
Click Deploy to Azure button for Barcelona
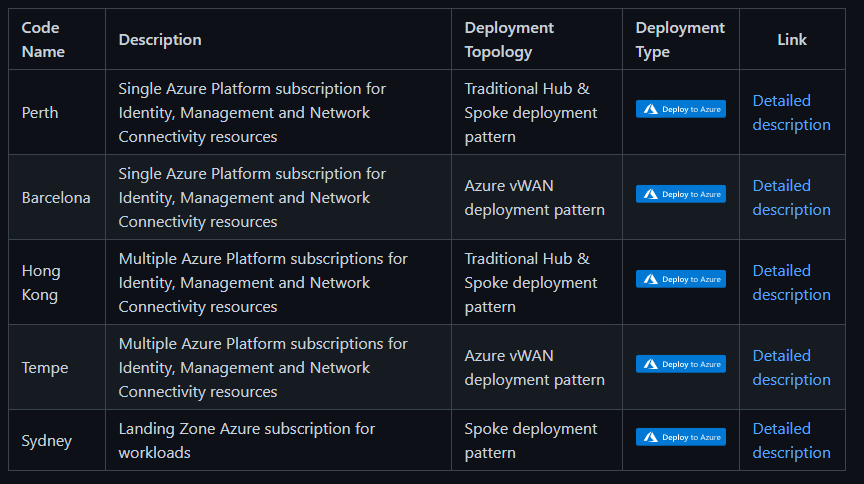click(681, 194)
